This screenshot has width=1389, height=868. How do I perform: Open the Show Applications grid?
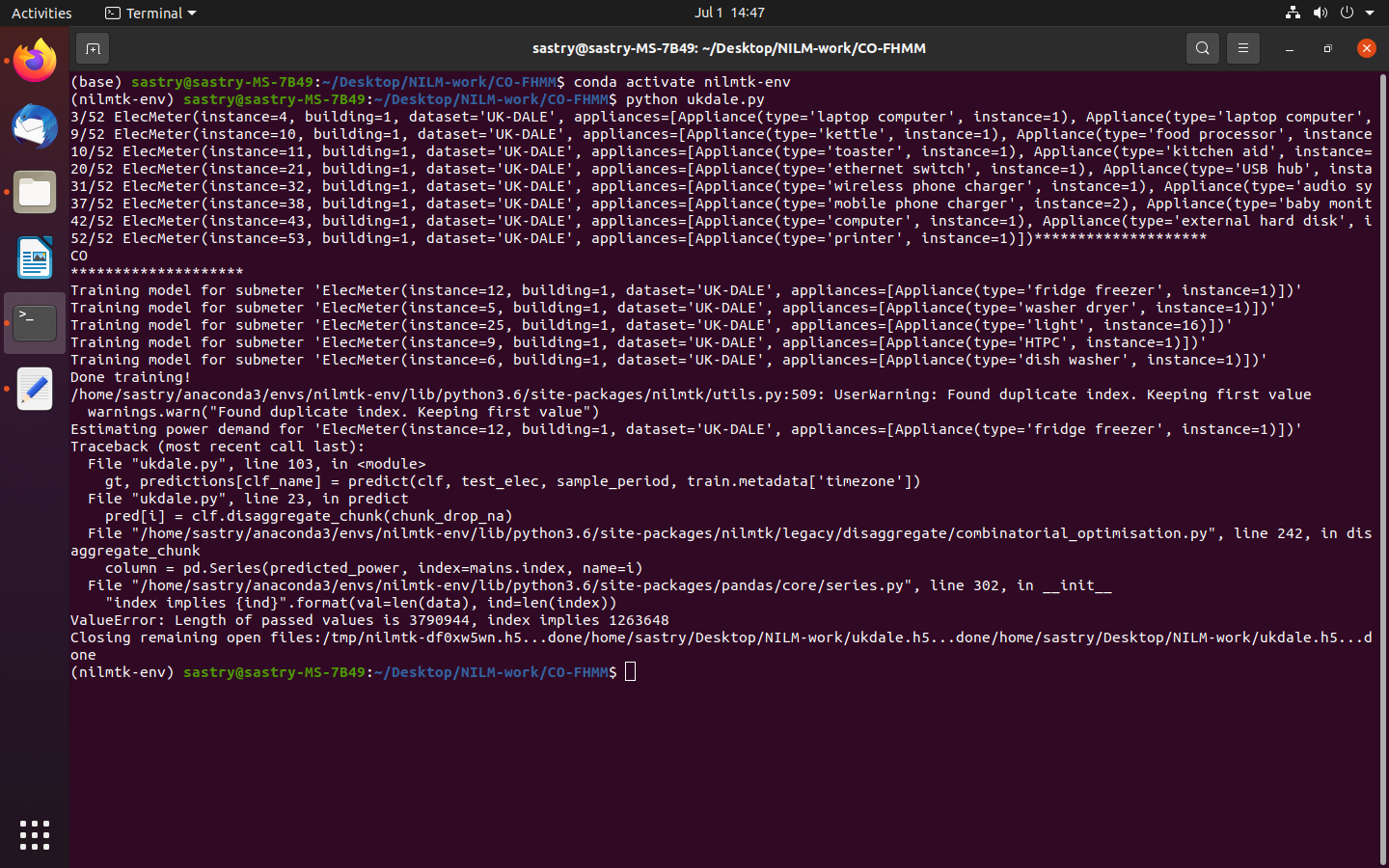(34, 835)
